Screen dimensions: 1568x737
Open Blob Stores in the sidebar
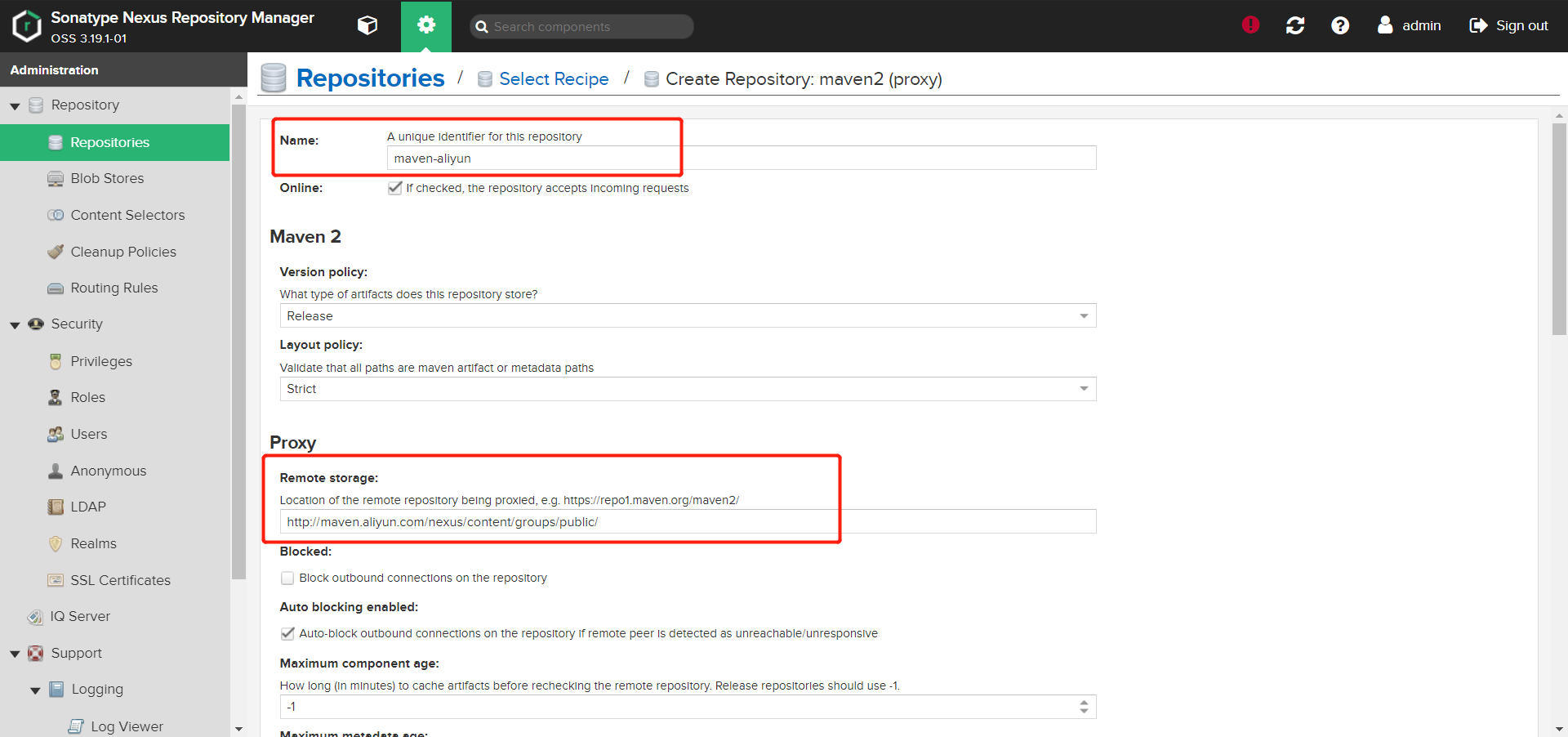pos(107,178)
